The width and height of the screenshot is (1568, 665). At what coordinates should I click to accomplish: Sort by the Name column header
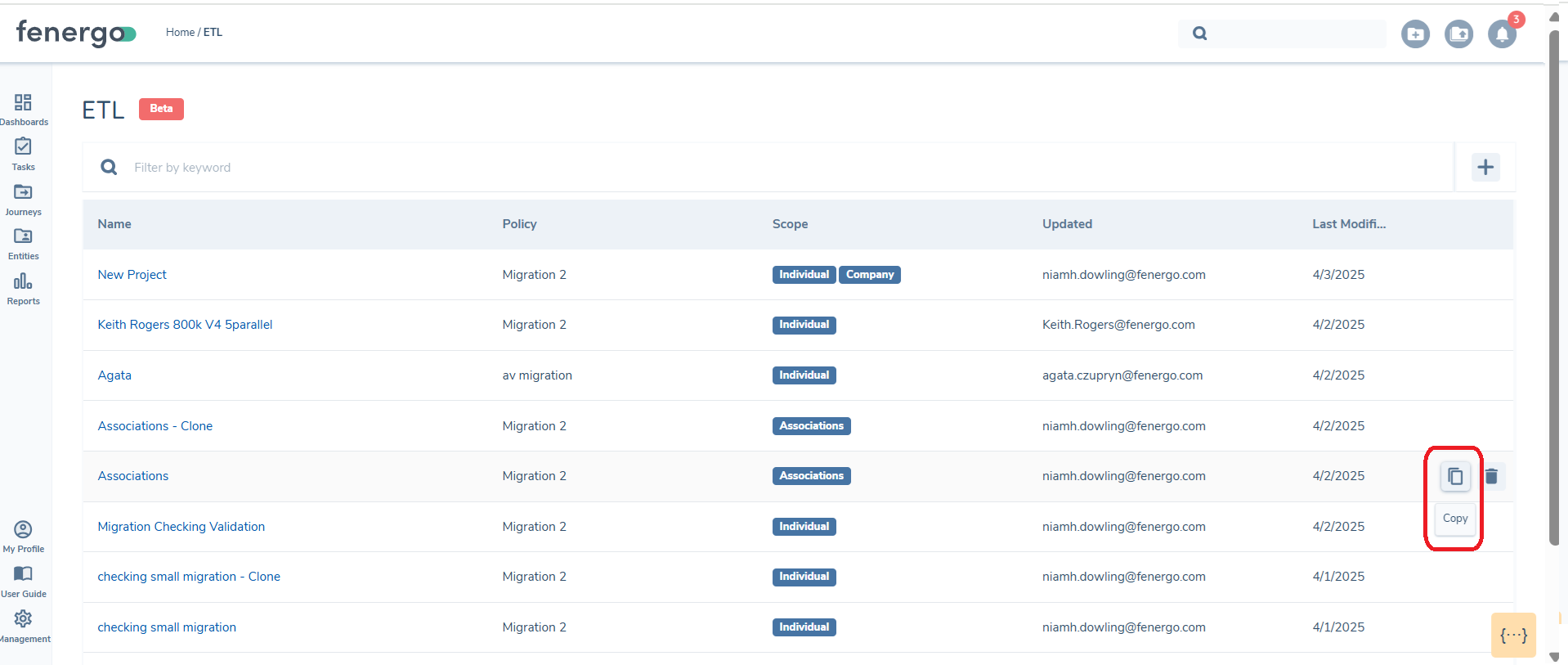click(x=114, y=224)
